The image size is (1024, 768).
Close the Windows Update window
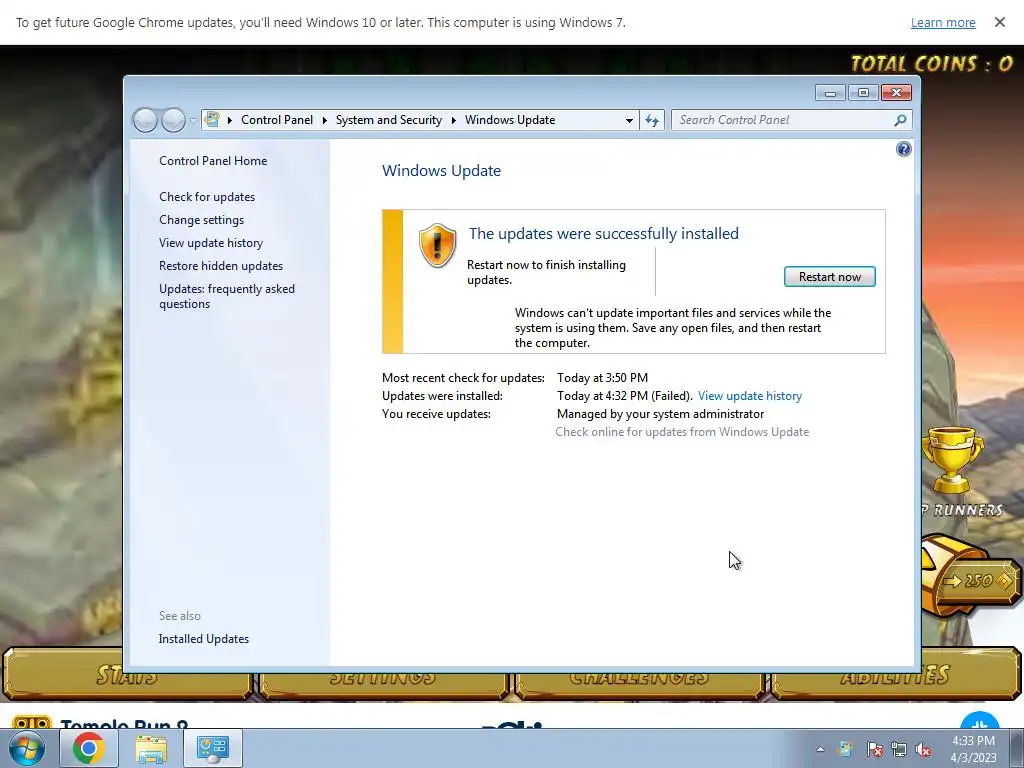click(x=896, y=93)
